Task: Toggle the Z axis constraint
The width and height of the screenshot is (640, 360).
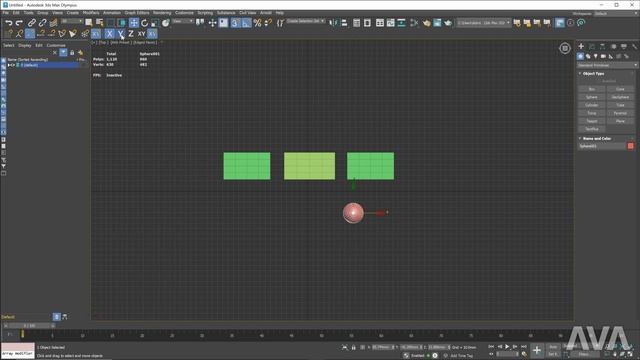Action: (x=131, y=34)
